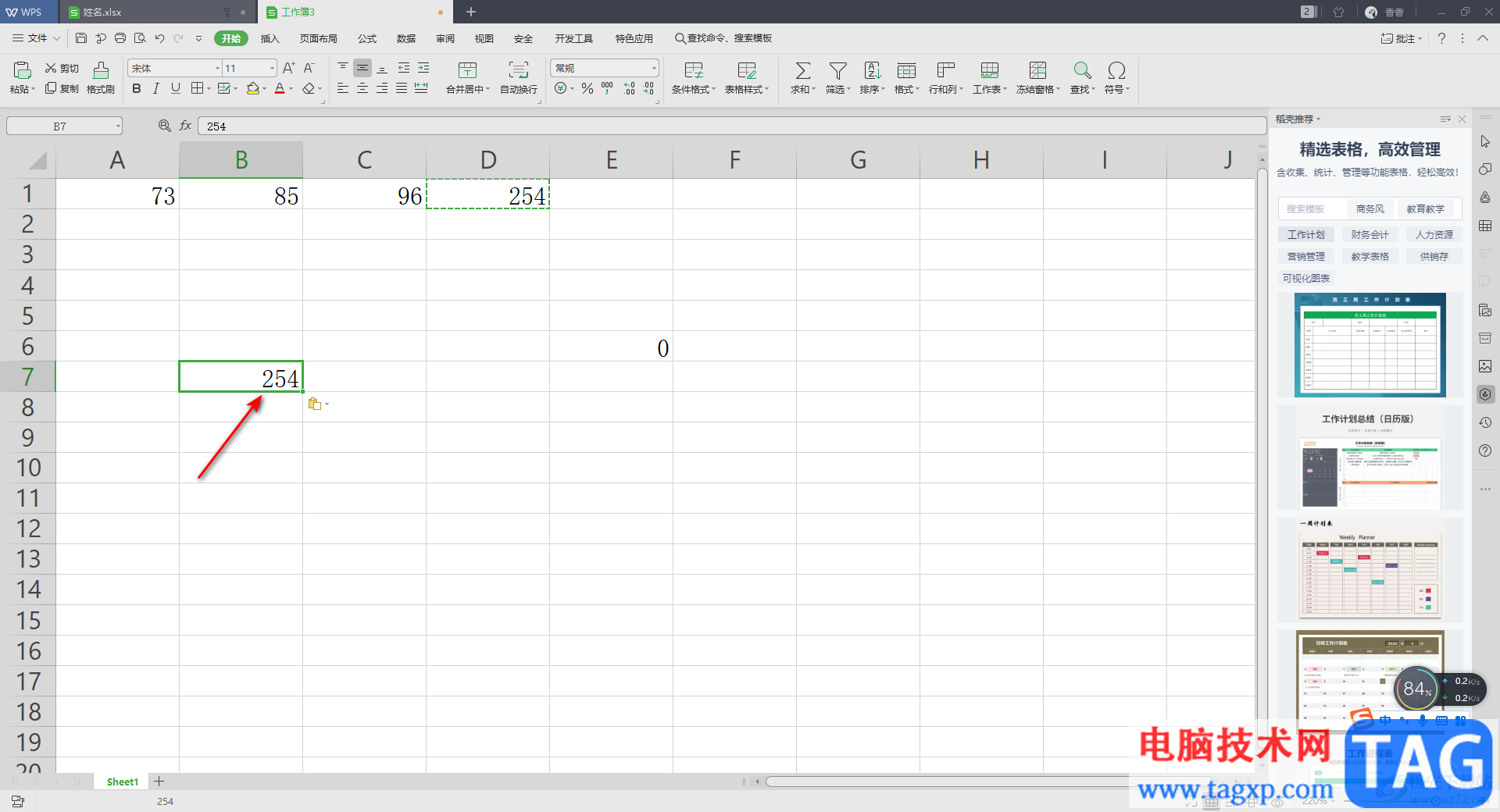Click the 工作计划 template category
The image size is (1500, 812).
1306,234
